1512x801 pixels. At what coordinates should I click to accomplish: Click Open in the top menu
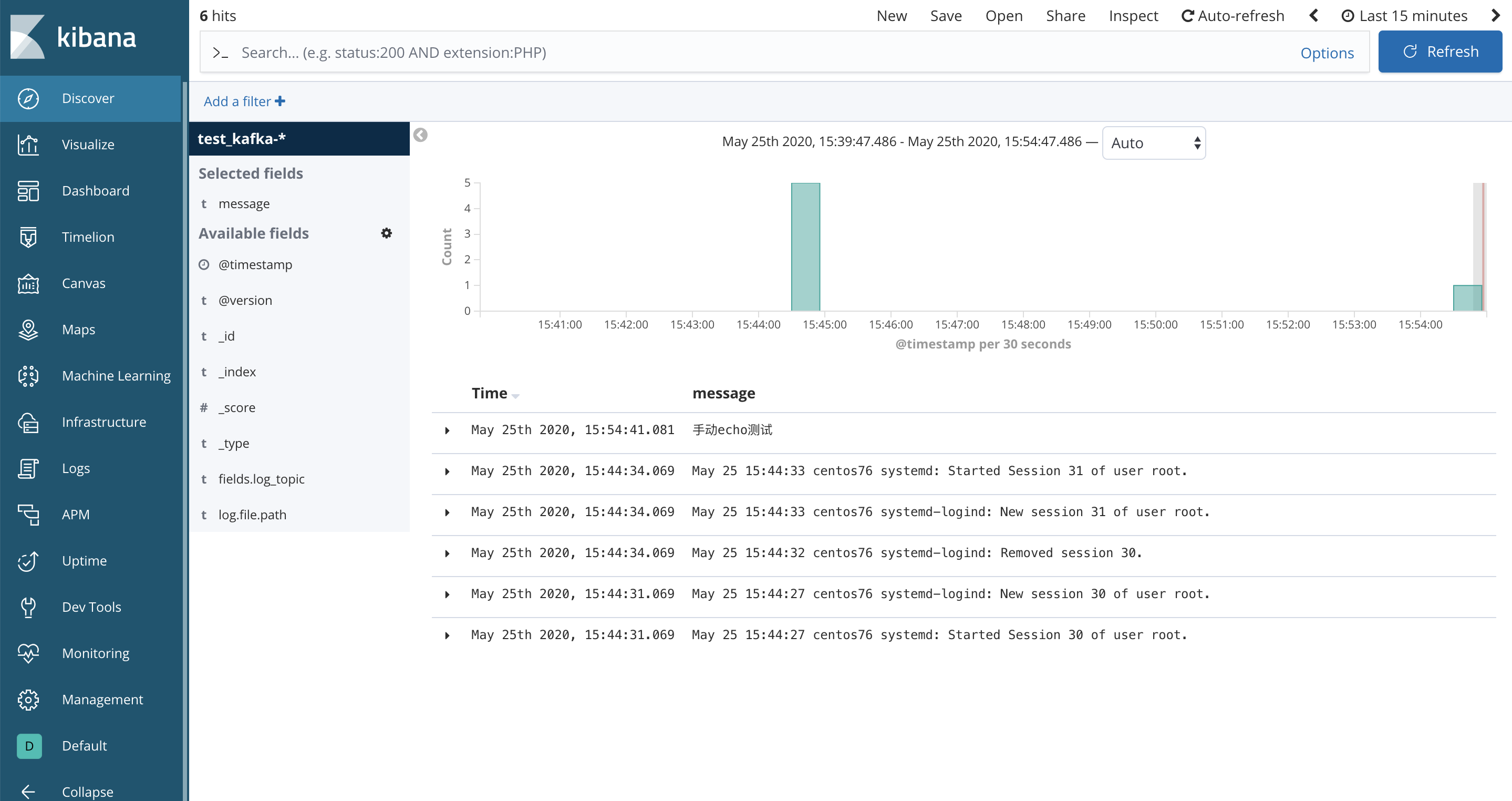point(1003,16)
